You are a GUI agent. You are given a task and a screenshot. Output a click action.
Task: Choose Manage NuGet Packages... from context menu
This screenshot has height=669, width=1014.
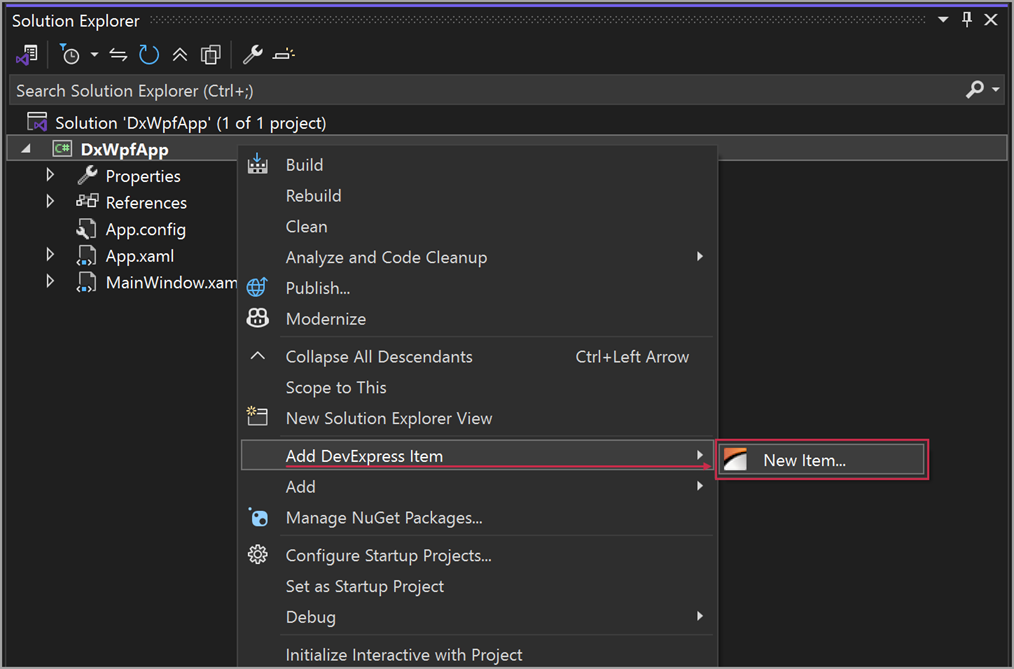click(384, 518)
